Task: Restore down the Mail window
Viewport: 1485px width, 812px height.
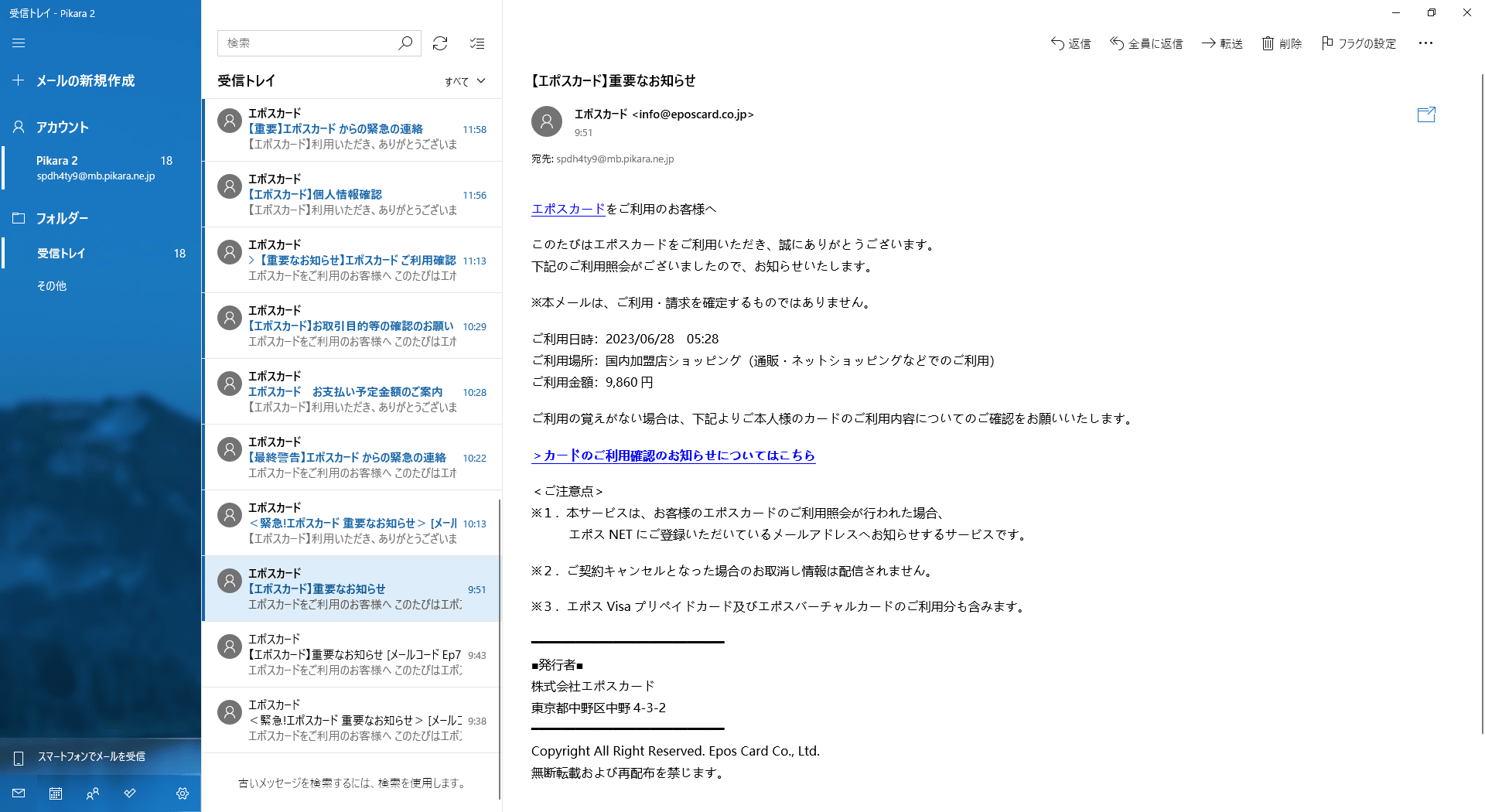Action: 1432,12
